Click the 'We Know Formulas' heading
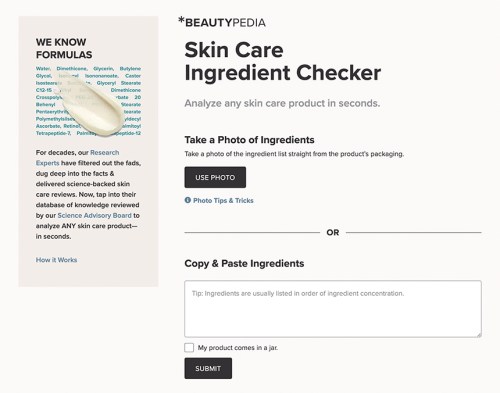 point(64,48)
